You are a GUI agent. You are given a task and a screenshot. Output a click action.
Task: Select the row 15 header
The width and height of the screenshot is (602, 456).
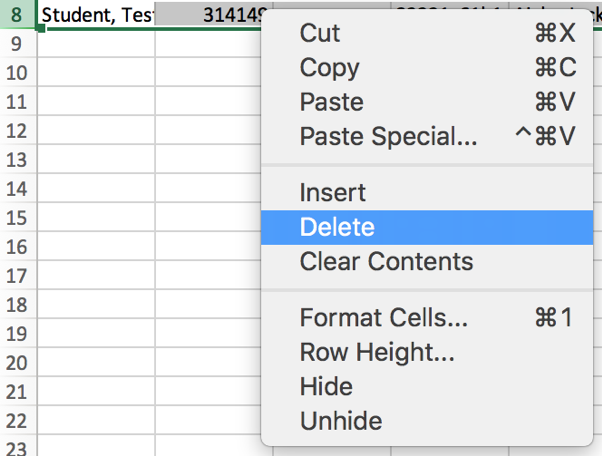[x=16, y=218]
